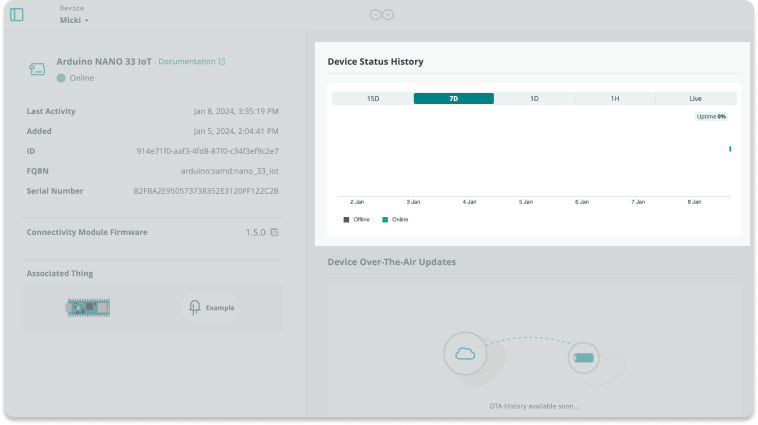Click the device icon in OTA illustration
This screenshot has height=425, width=758.
583,358
